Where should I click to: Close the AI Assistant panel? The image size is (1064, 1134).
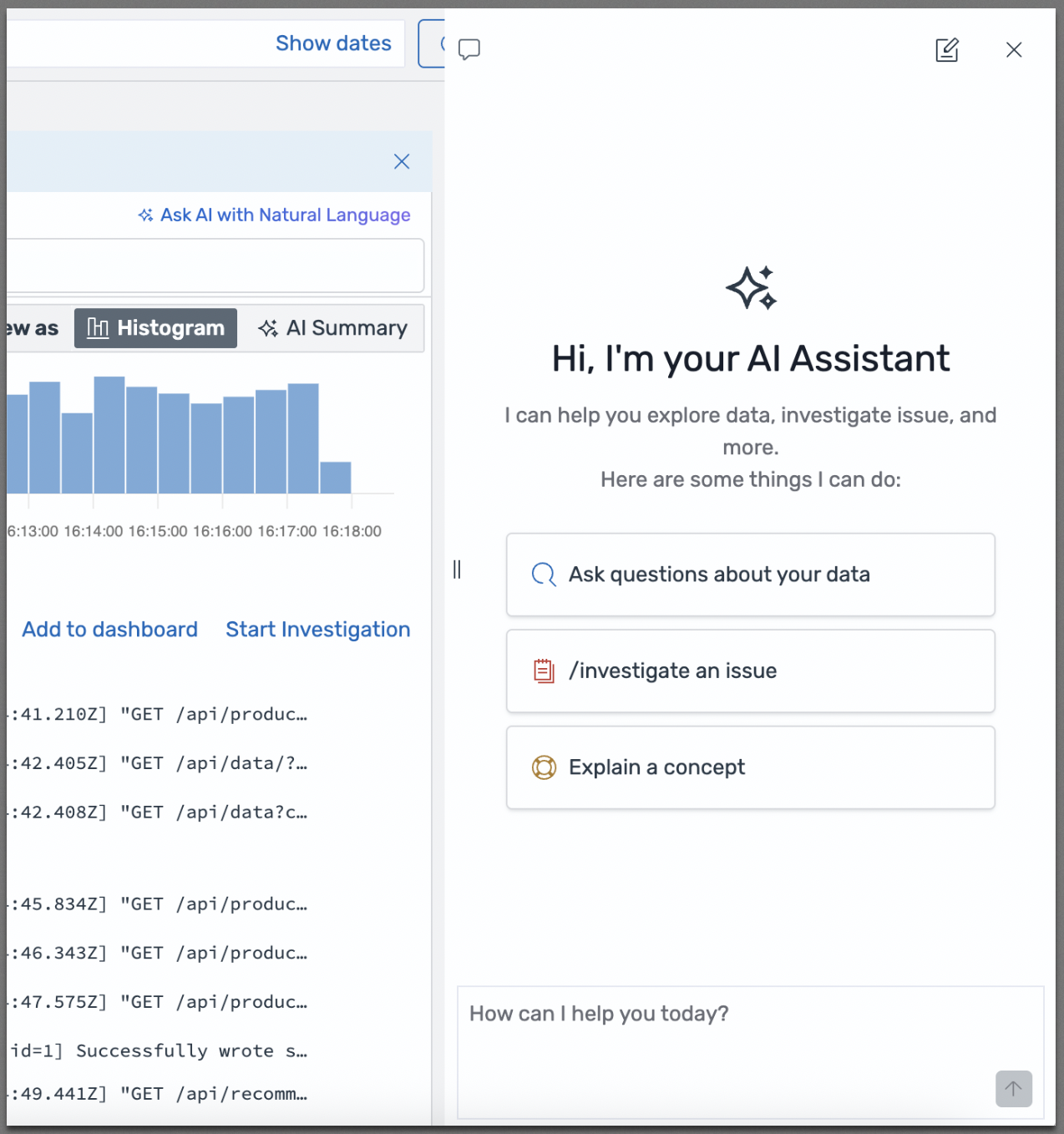1013,50
